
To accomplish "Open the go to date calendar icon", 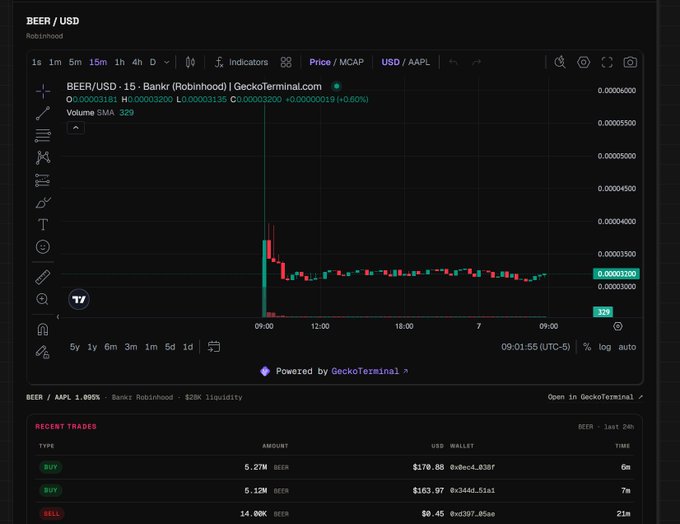I will 214,347.
